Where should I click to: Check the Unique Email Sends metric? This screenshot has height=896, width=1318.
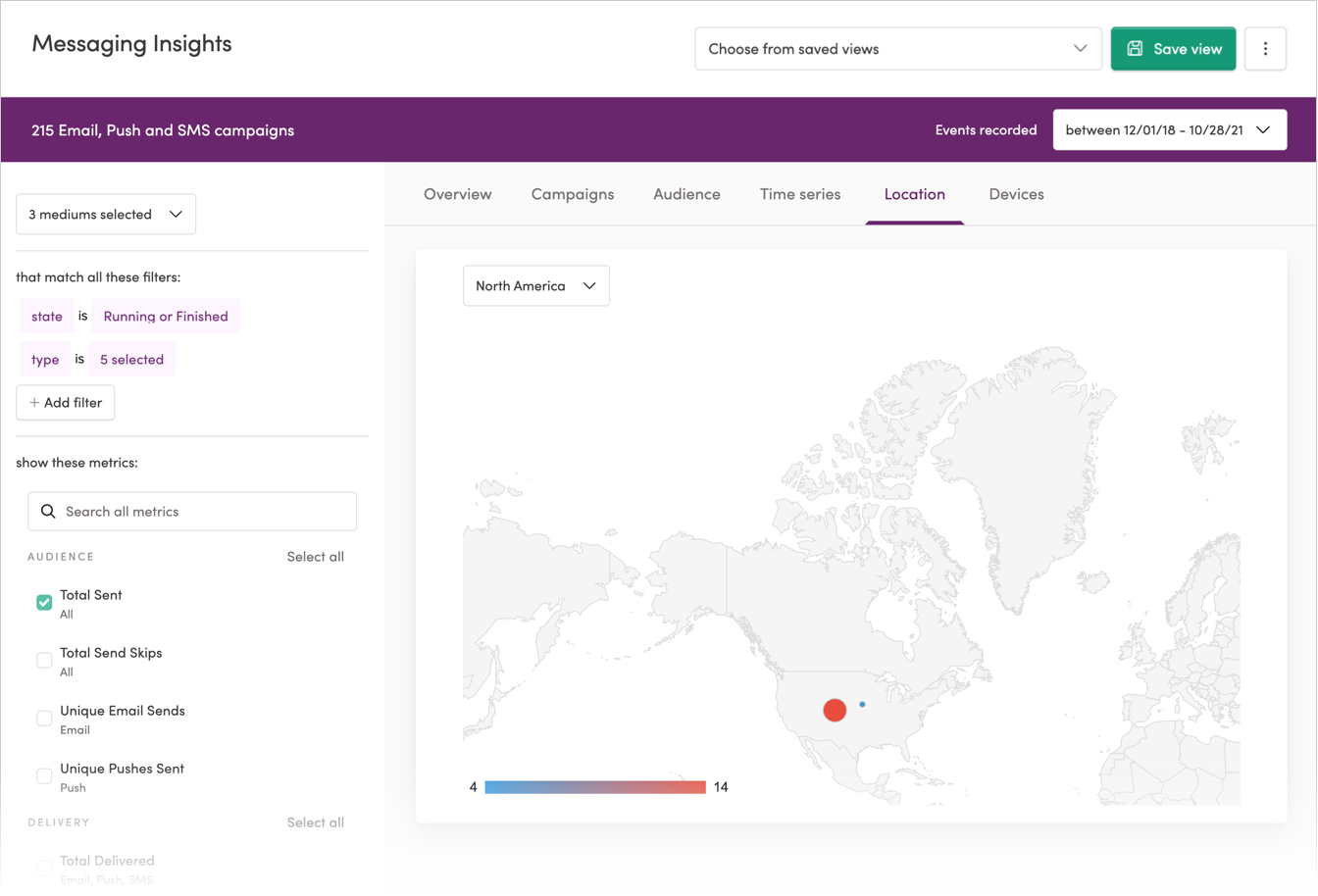coord(44,718)
